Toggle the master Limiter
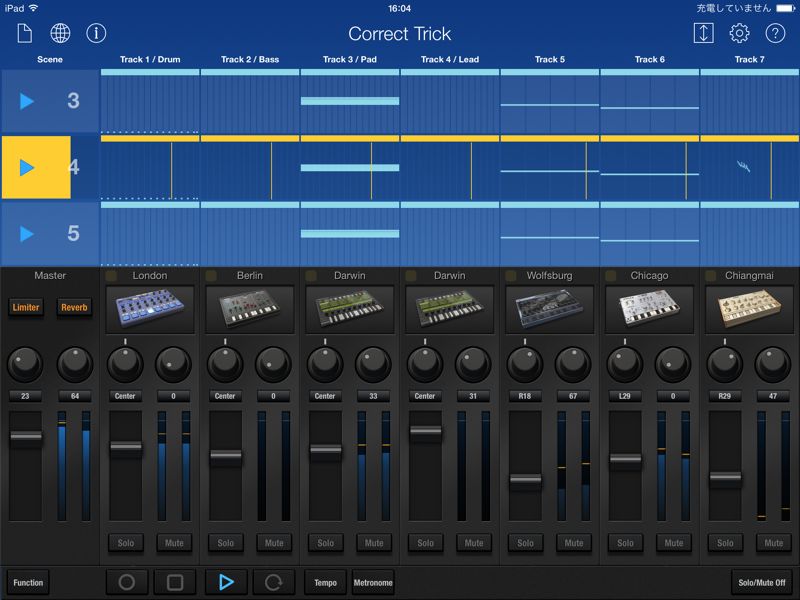The width and height of the screenshot is (800, 600). pos(26,307)
